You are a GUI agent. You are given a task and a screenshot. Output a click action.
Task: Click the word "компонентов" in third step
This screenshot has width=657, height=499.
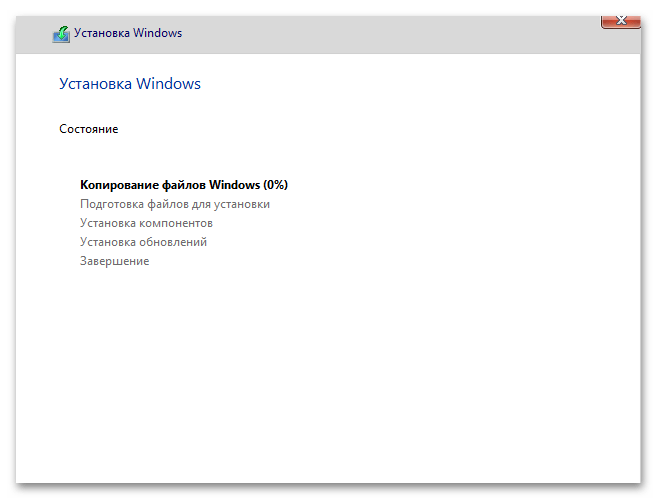(x=175, y=223)
